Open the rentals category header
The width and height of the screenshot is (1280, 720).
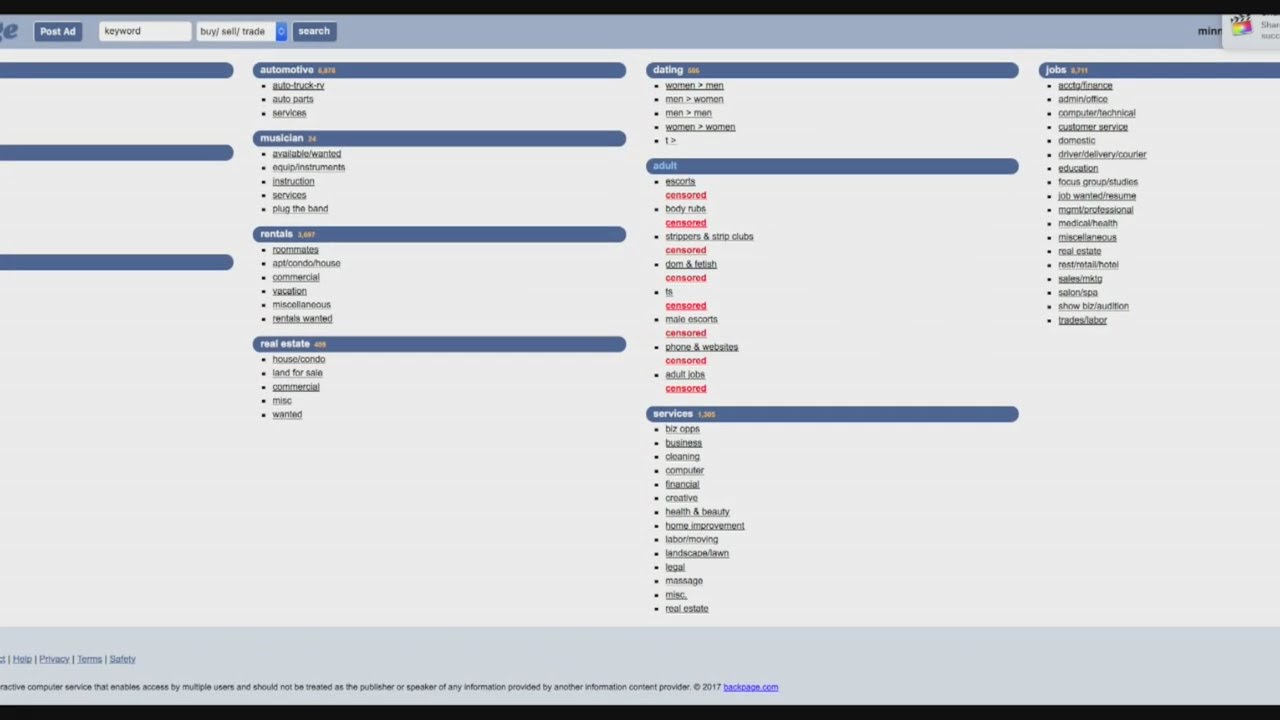(x=439, y=234)
